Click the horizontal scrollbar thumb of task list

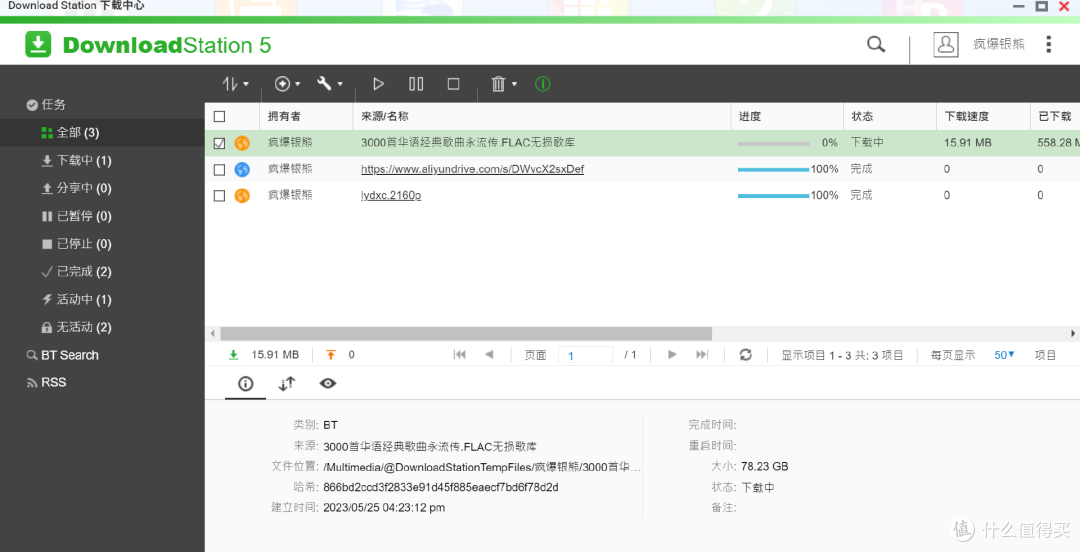(x=466, y=334)
